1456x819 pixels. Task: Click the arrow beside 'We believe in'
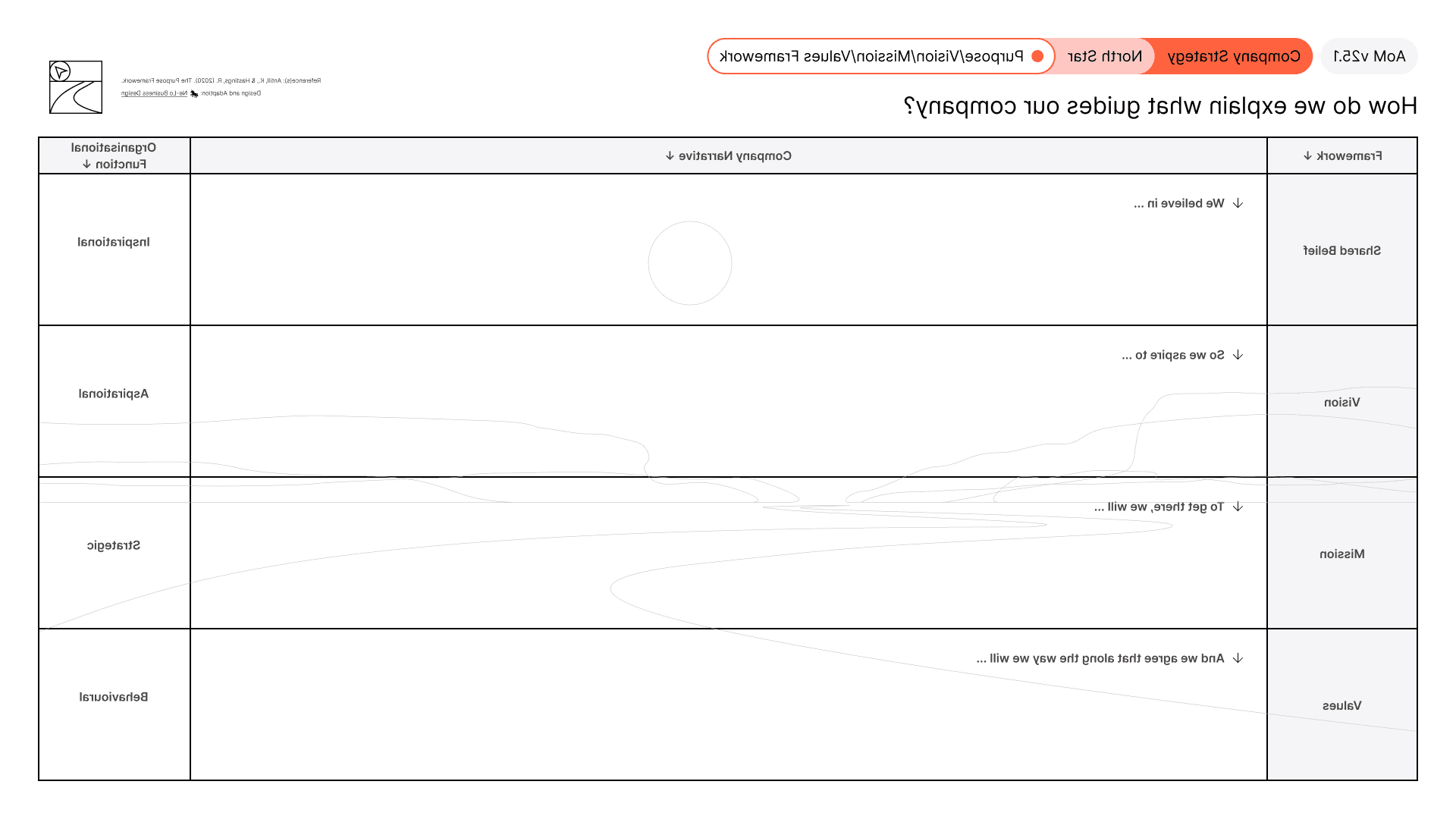tap(1238, 203)
